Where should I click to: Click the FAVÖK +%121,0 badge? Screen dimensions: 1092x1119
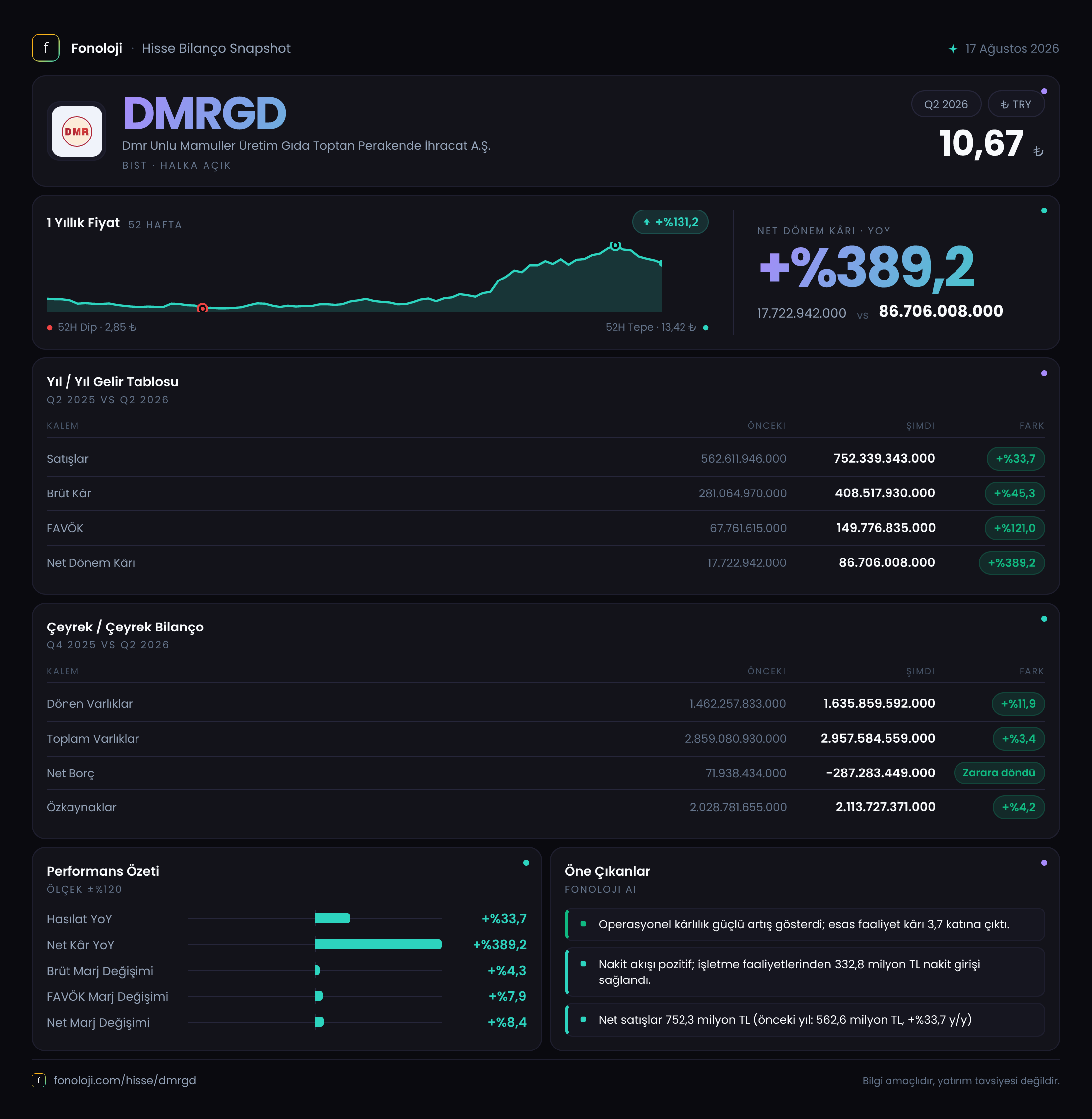point(1015,528)
